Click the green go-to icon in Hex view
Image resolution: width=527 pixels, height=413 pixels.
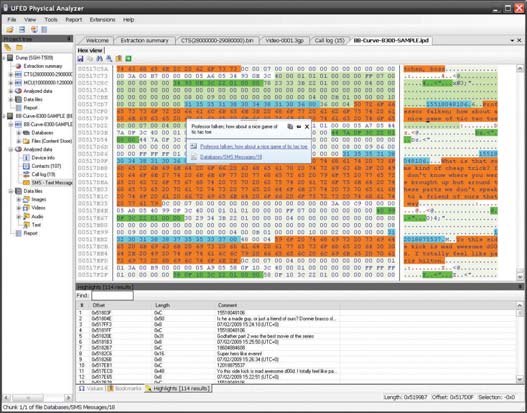128,59
